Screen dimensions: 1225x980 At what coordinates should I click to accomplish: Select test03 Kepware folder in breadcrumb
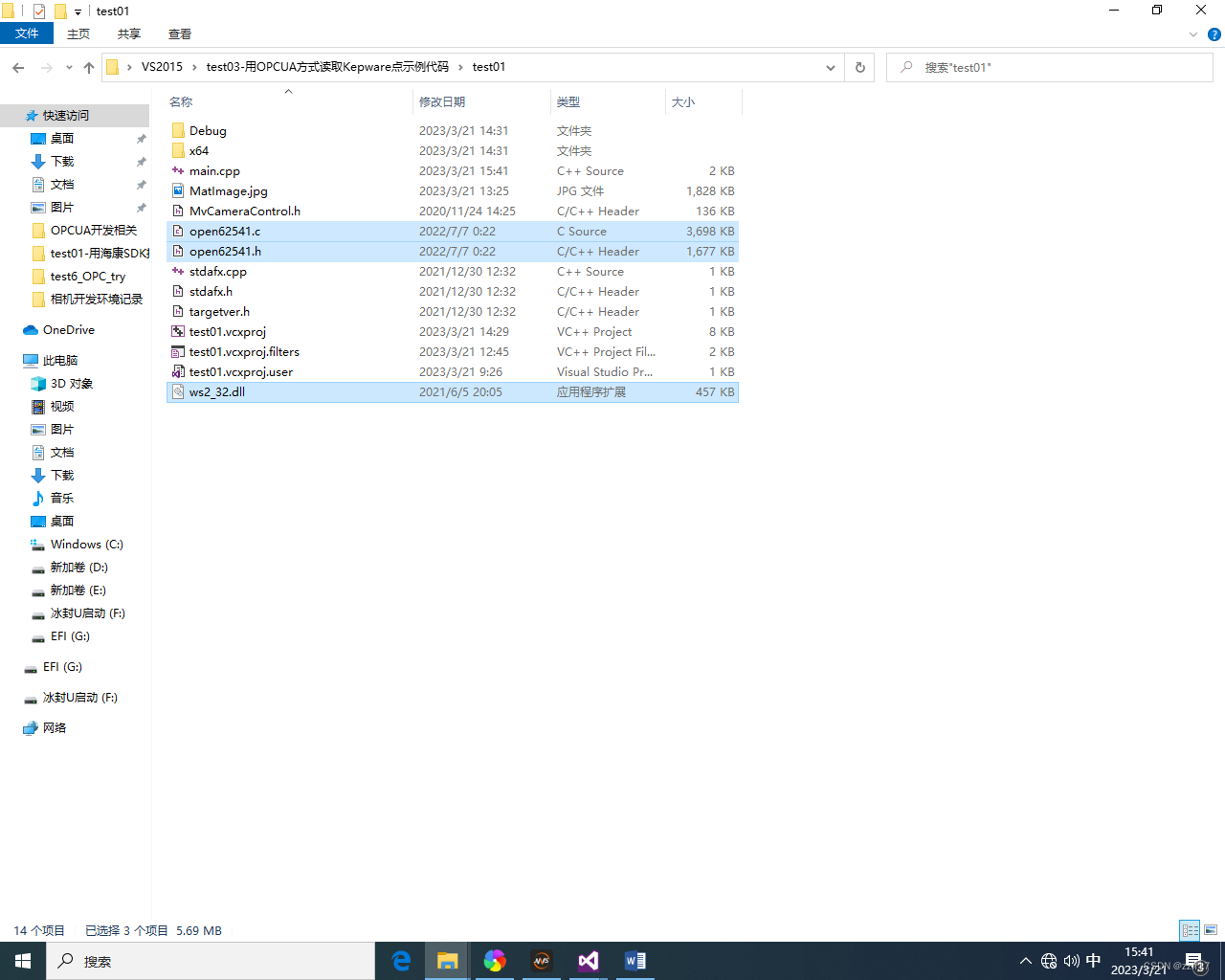tap(327, 67)
